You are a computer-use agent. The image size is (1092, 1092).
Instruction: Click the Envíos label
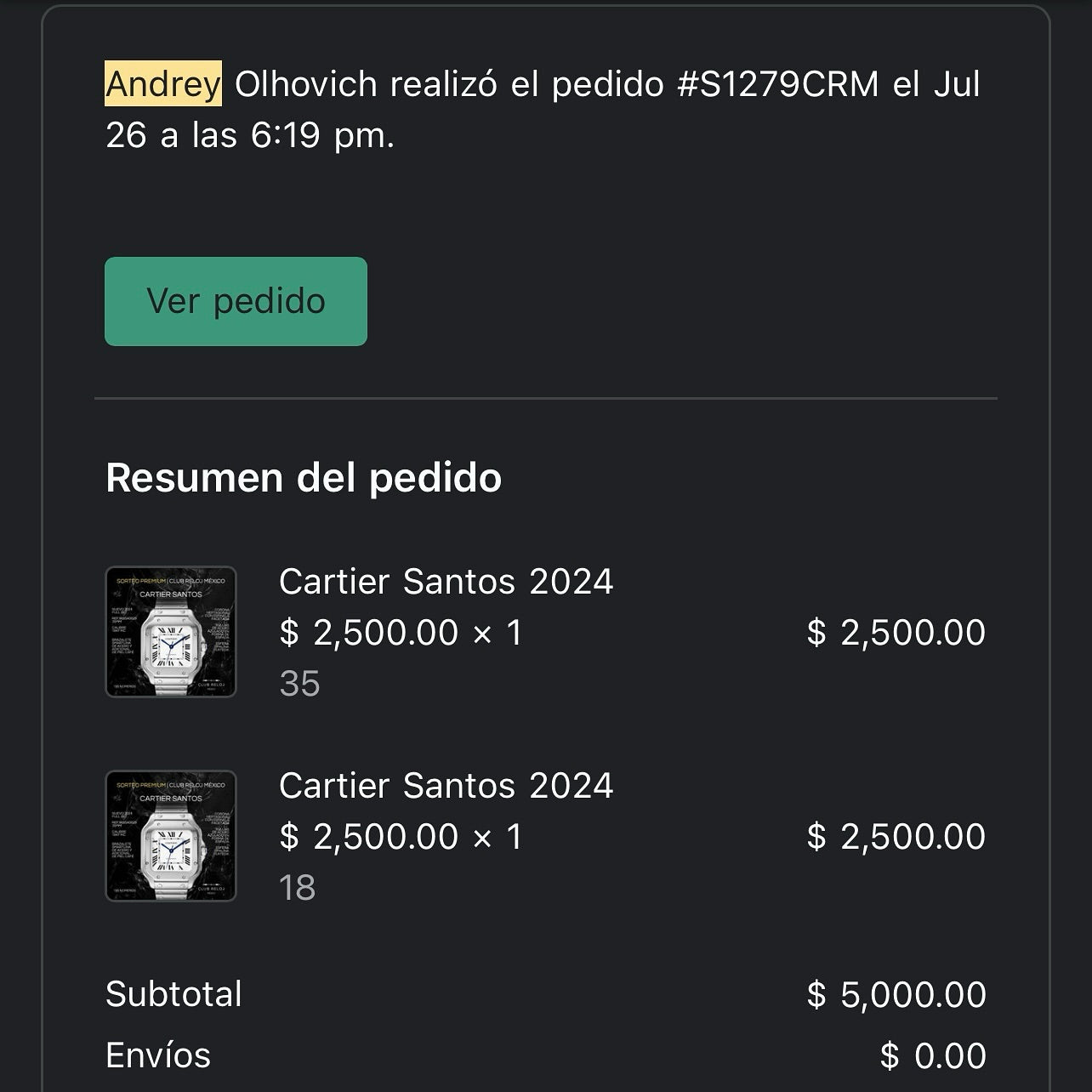(x=158, y=1055)
